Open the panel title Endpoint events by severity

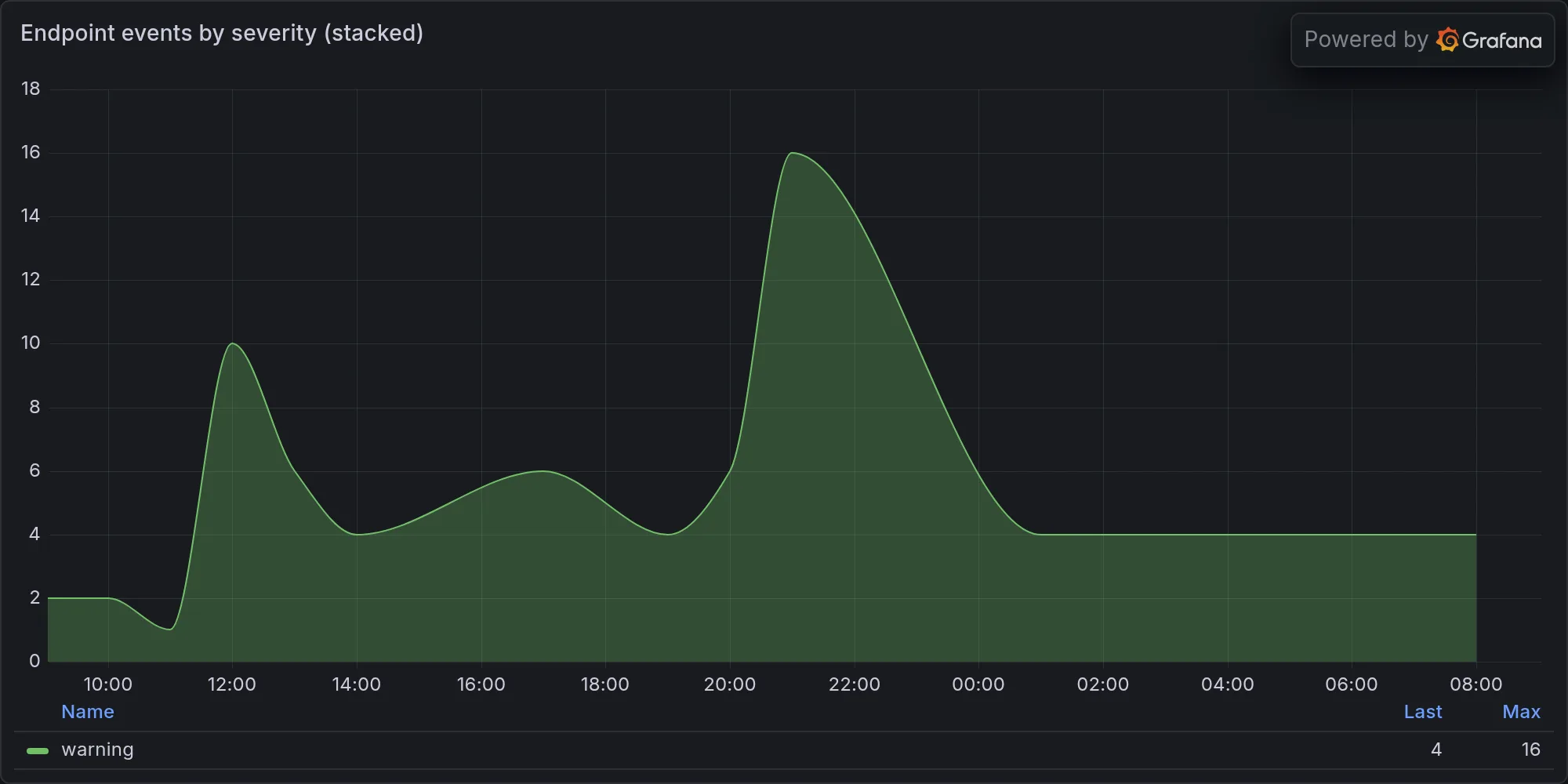(222, 33)
